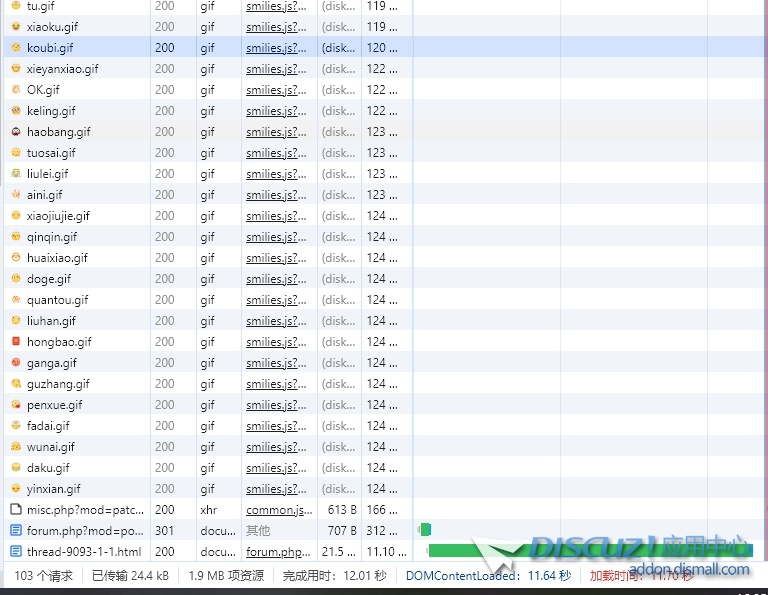Click the 其他 initiator cell of forum.php

(x=258, y=531)
